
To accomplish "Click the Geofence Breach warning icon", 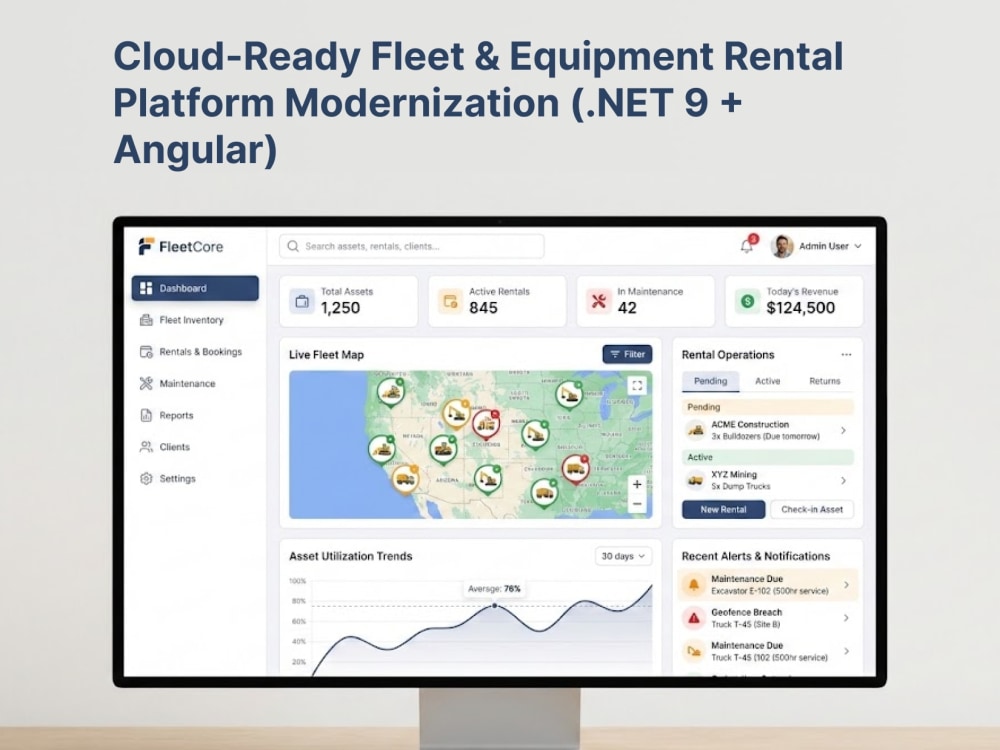I will (x=693, y=618).
